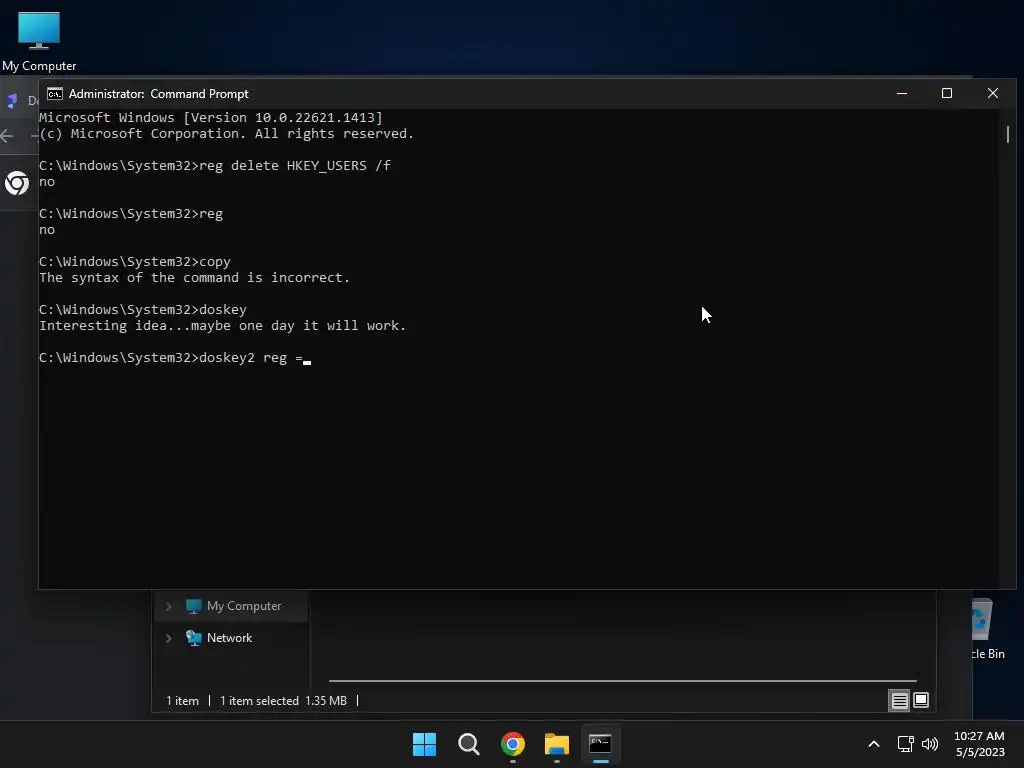The height and width of the screenshot is (768, 1024).
Task: Open taskbar Search
Action: coord(468,744)
